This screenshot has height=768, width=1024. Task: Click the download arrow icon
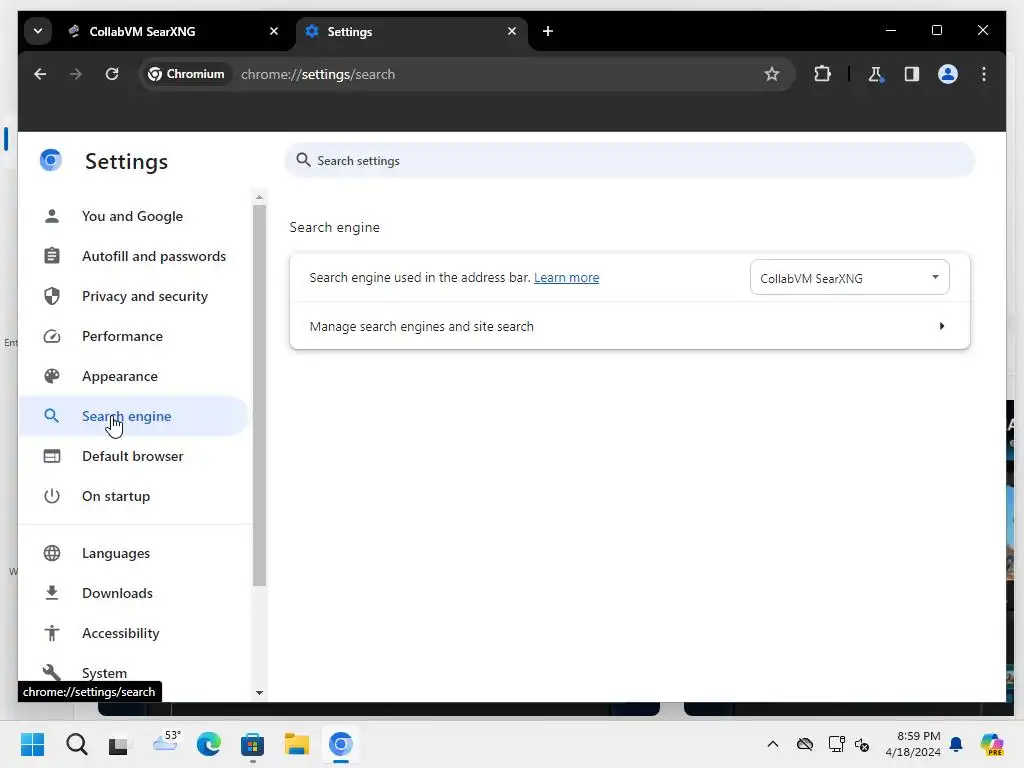pyautogui.click(x=52, y=593)
